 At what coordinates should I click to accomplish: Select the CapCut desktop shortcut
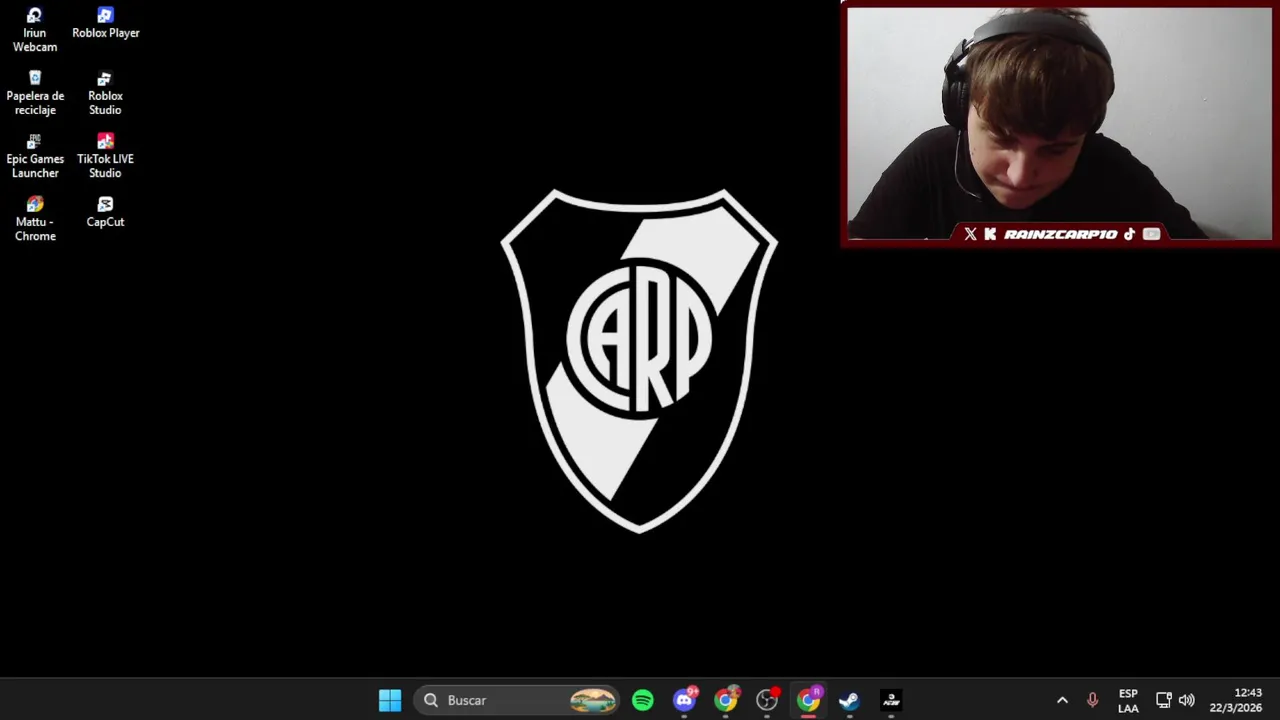pyautogui.click(x=105, y=213)
